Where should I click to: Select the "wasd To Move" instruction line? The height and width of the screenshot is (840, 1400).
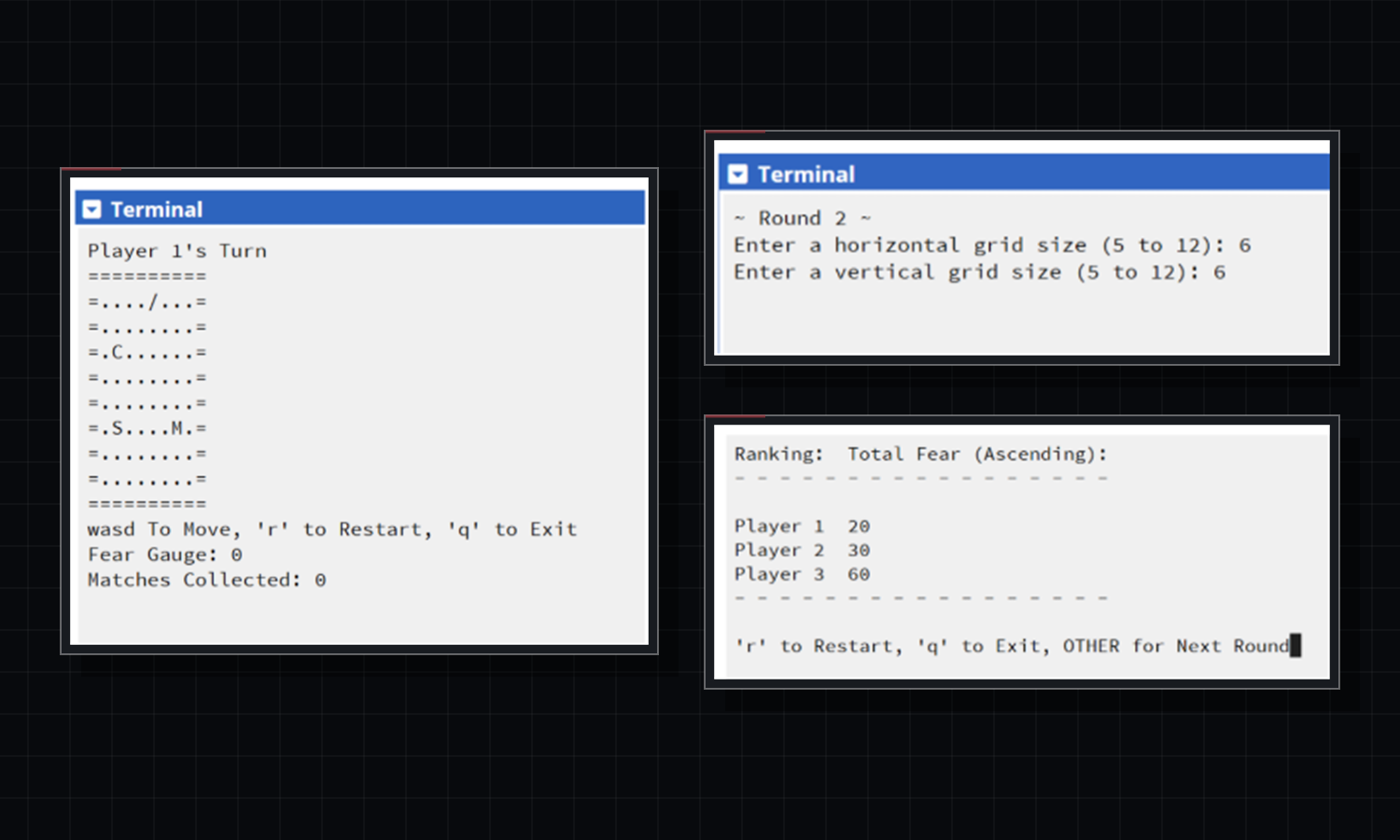coord(332,529)
